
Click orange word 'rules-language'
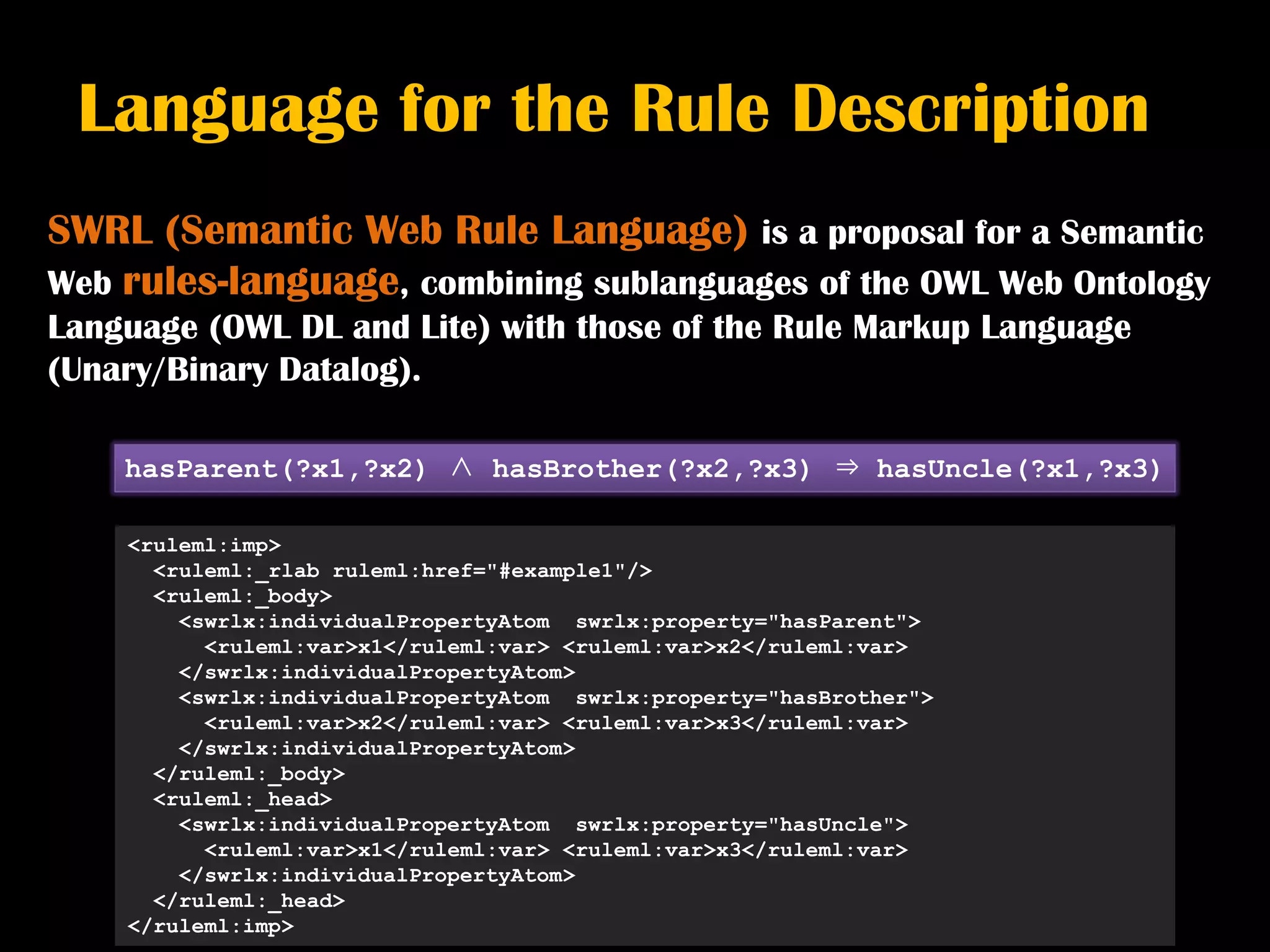(x=261, y=283)
